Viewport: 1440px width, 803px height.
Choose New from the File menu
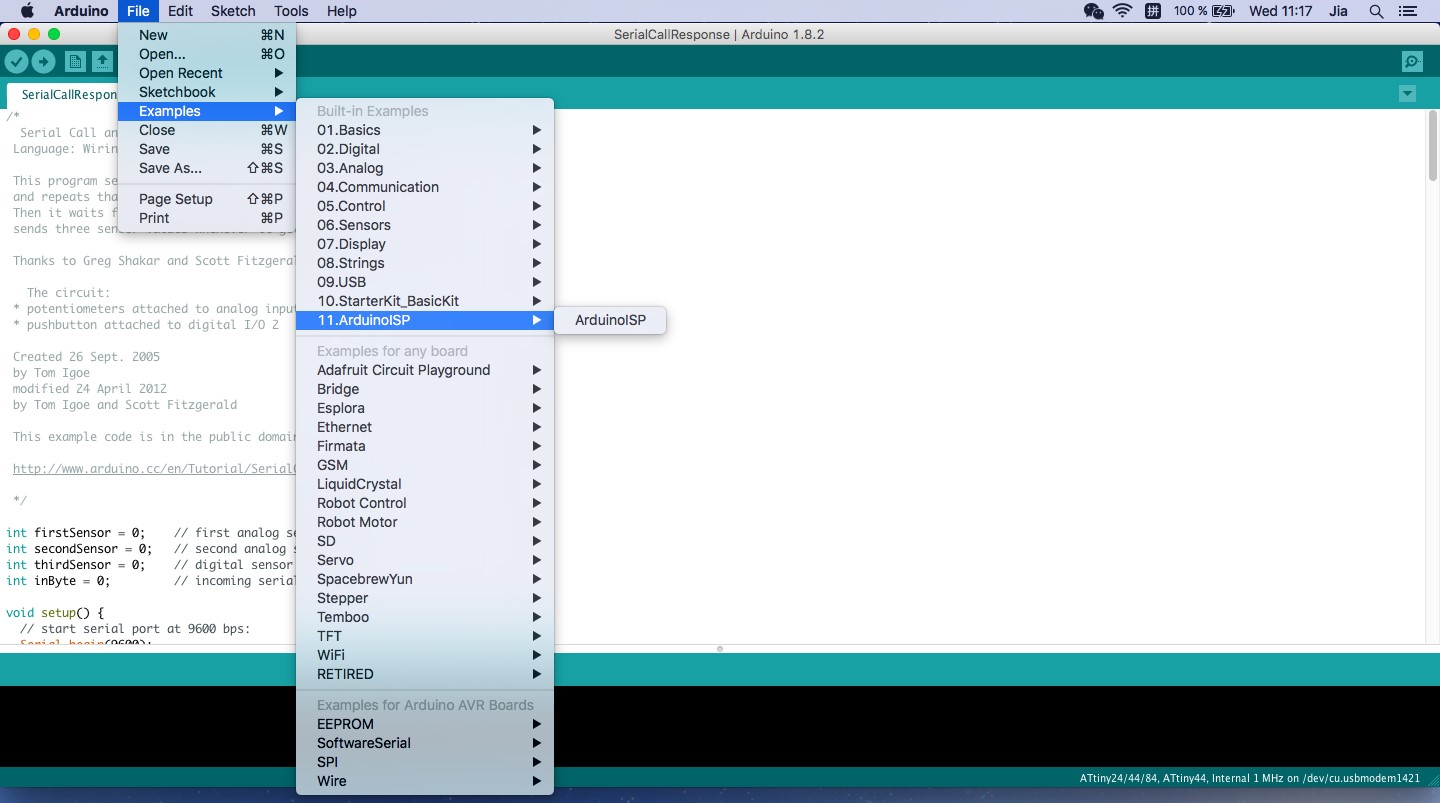207,35
